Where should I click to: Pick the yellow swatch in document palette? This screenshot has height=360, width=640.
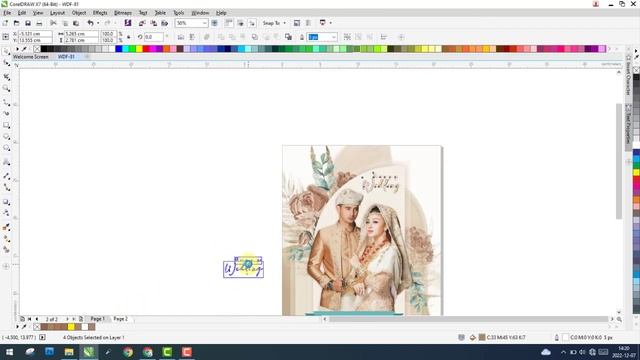[71, 327]
